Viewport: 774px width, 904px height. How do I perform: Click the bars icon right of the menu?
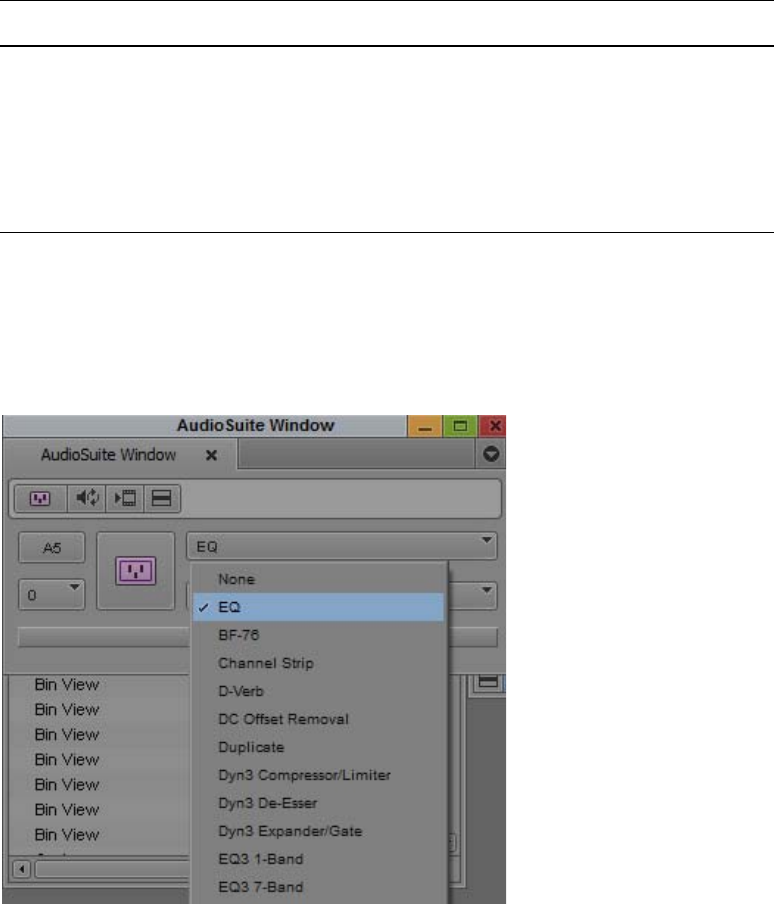[488, 682]
